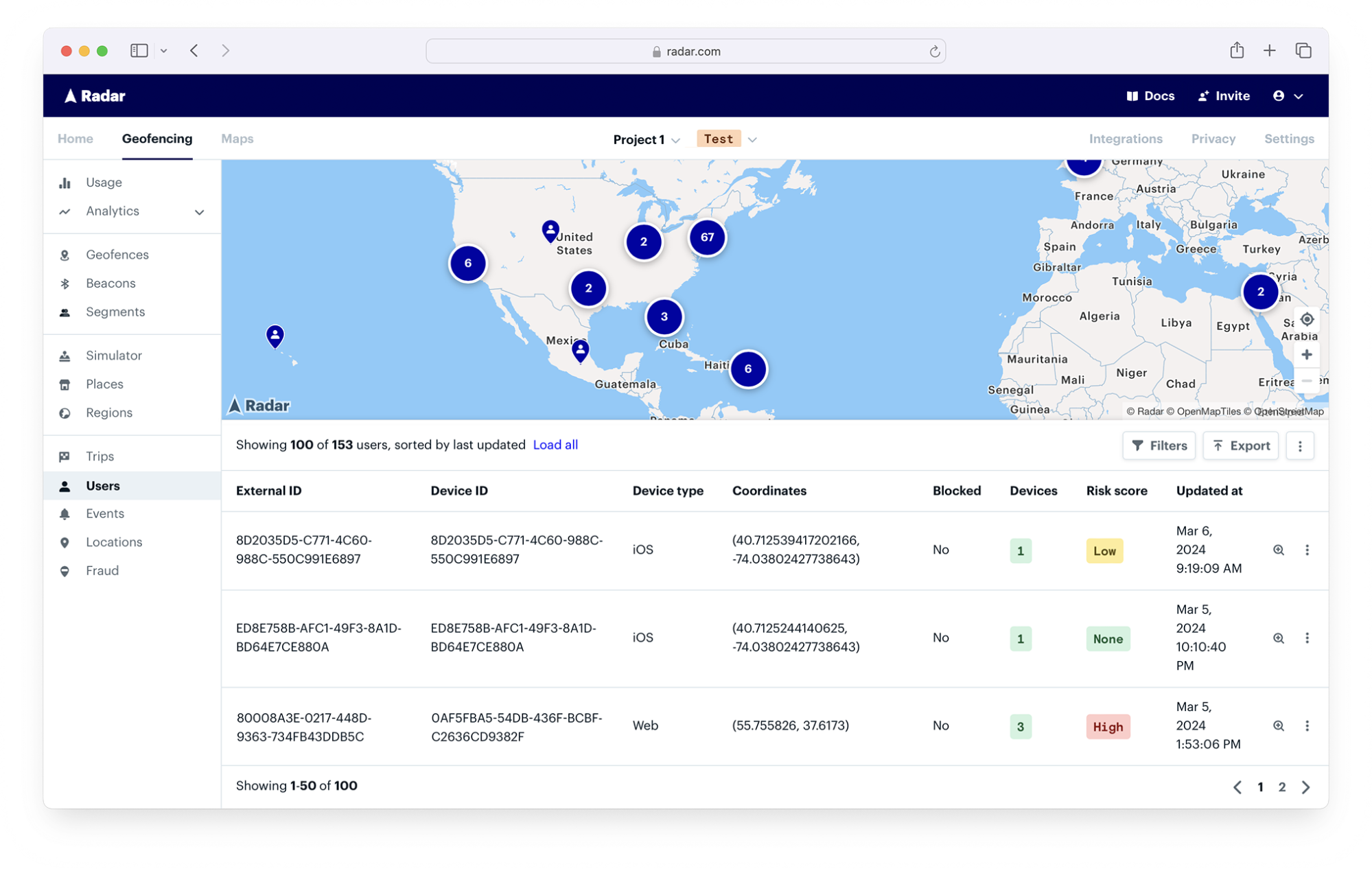Zoom in the map with plus

click(x=1306, y=354)
